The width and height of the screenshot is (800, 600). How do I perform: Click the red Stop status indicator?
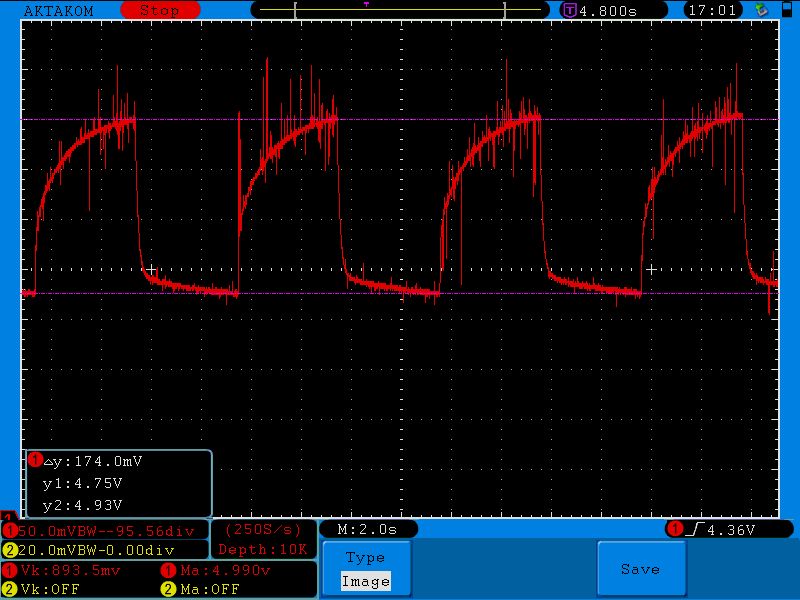coord(159,10)
